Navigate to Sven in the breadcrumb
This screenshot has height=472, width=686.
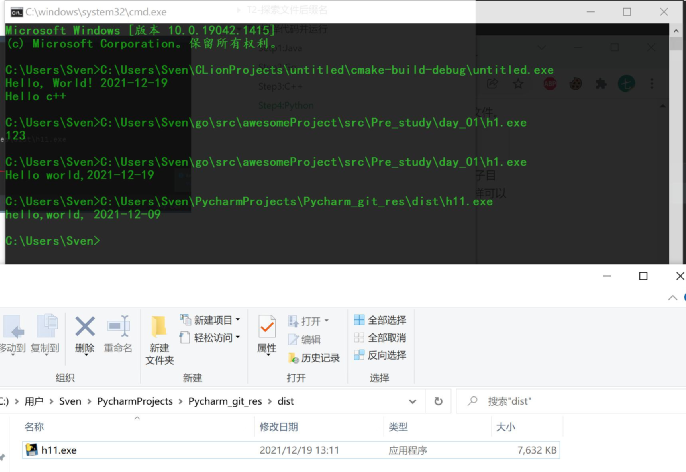pyautogui.click(x=70, y=401)
